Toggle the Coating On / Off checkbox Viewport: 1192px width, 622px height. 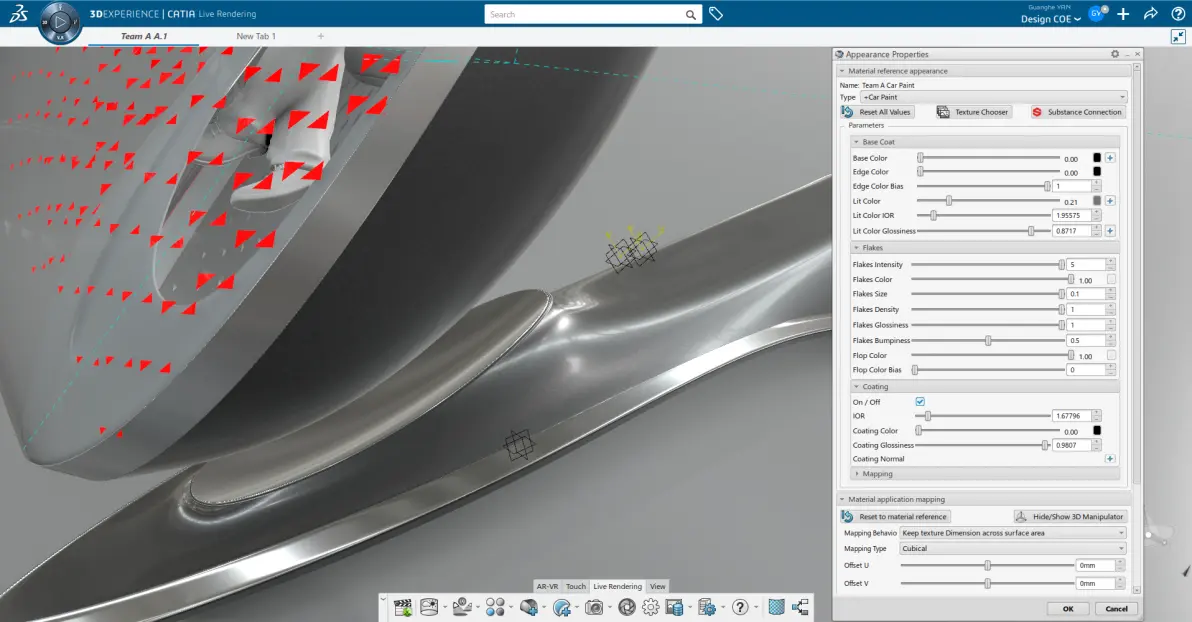pos(920,401)
